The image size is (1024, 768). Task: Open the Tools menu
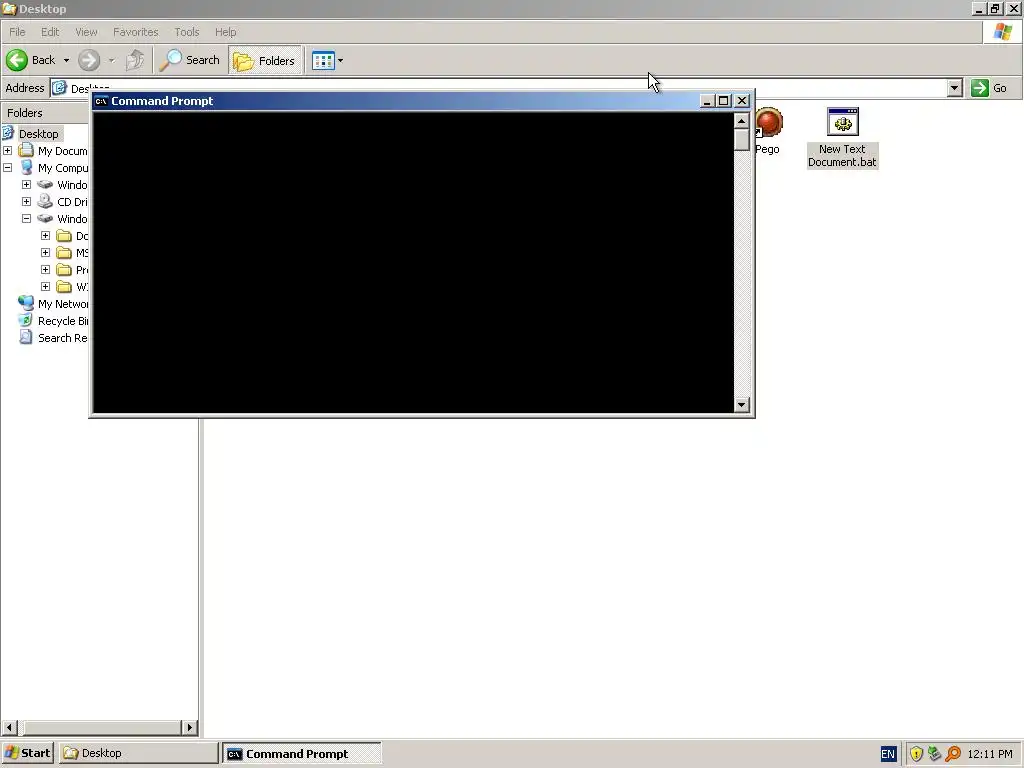tap(187, 32)
